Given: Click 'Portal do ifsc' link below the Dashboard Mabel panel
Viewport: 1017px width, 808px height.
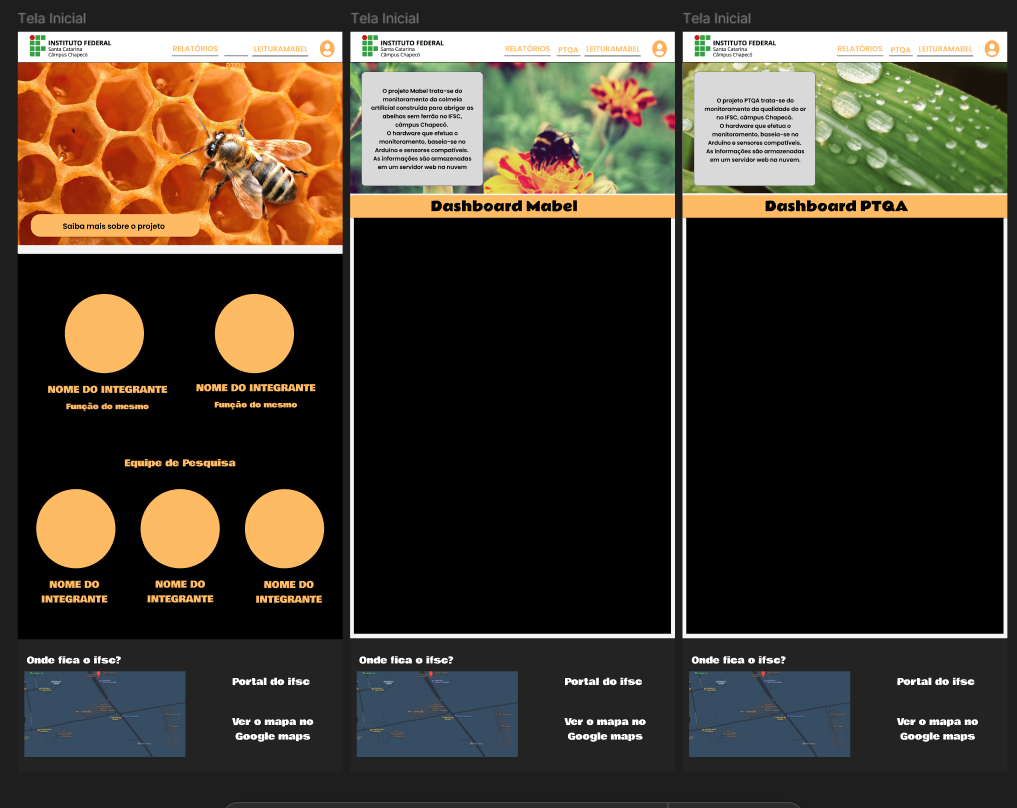Looking at the screenshot, I should [603, 682].
